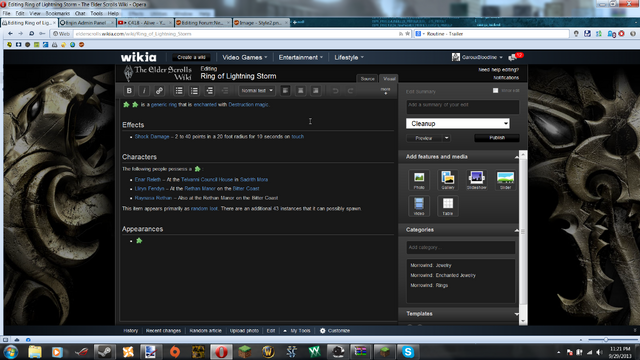This screenshot has width=640, height=360.
Task: Add a Slider from features panel
Action: [505, 180]
